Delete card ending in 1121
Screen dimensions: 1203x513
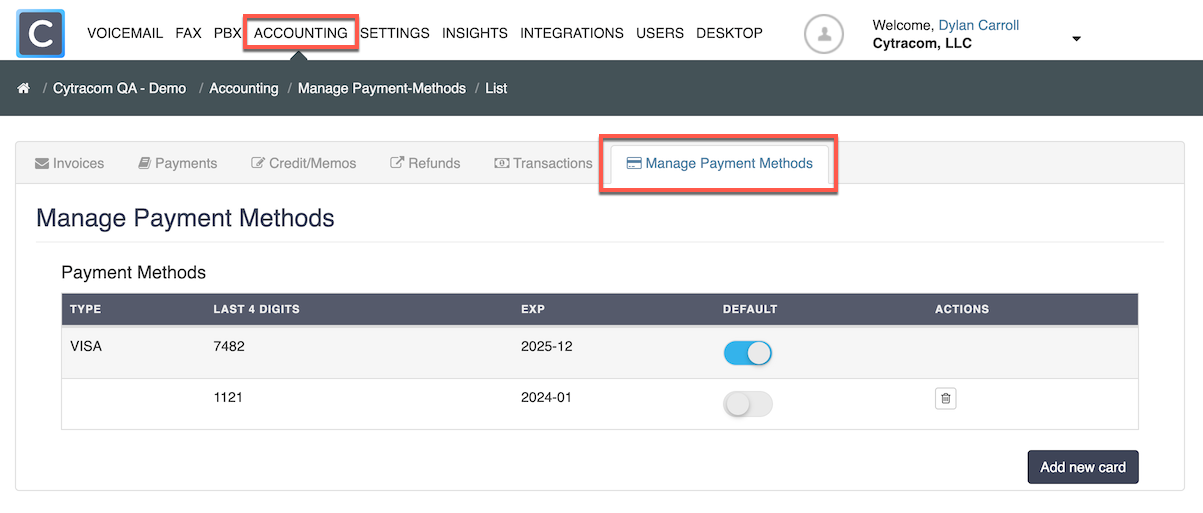tap(946, 399)
